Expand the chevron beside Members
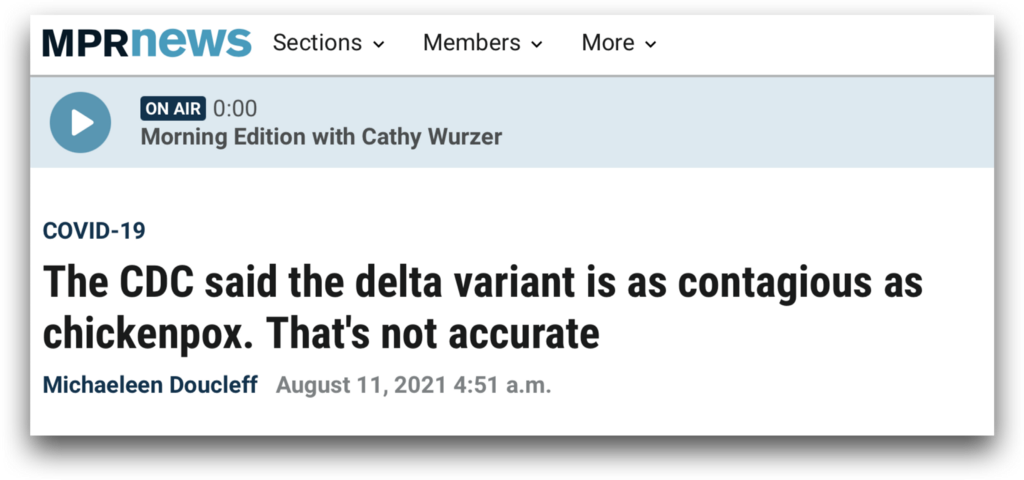This screenshot has width=1024, height=480. tap(537, 44)
